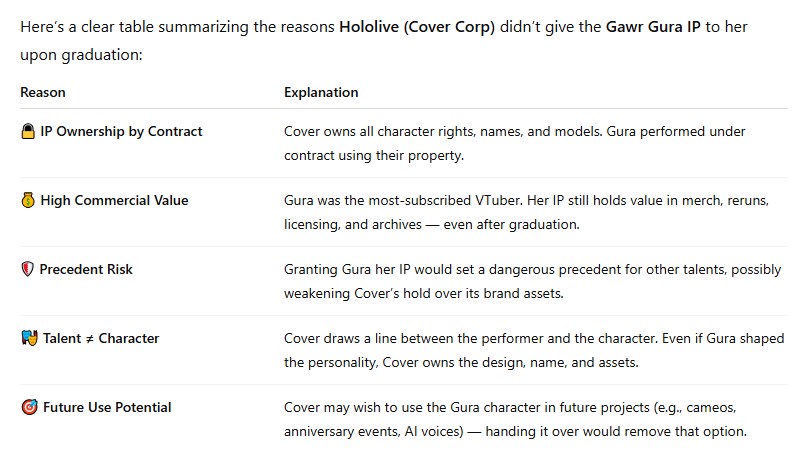The image size is (805, 457).
Task: Click explanation about performer and character line
Action: pos(534,350)
